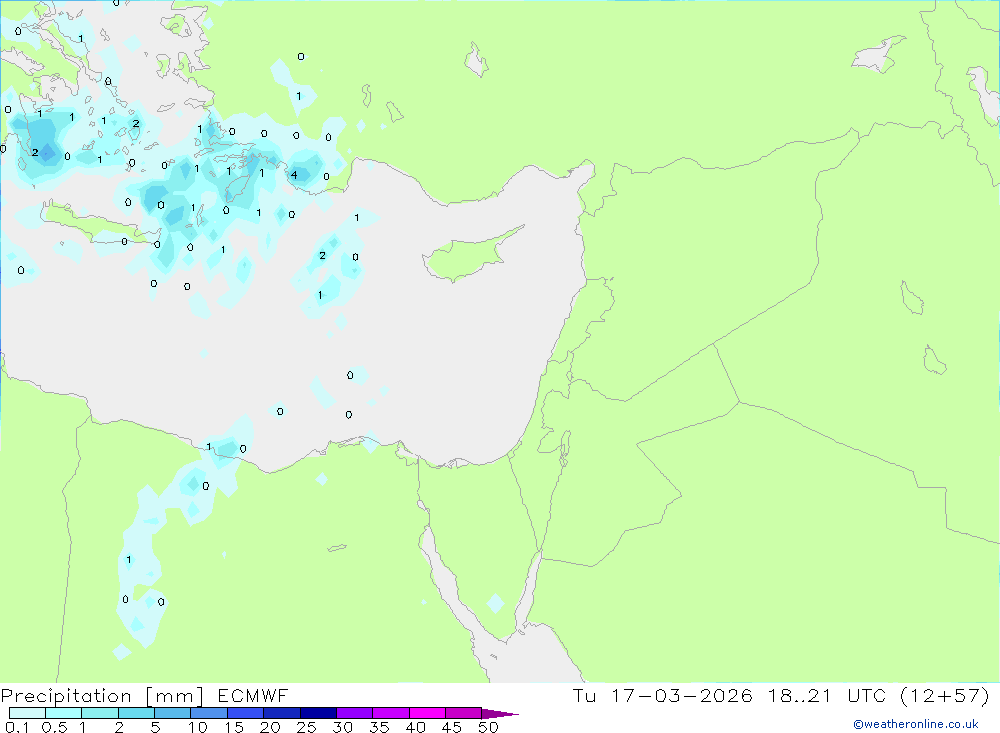Click the 15–20 mm blue legend swatch
The image size is (1000, 733).
click(246, 713)
